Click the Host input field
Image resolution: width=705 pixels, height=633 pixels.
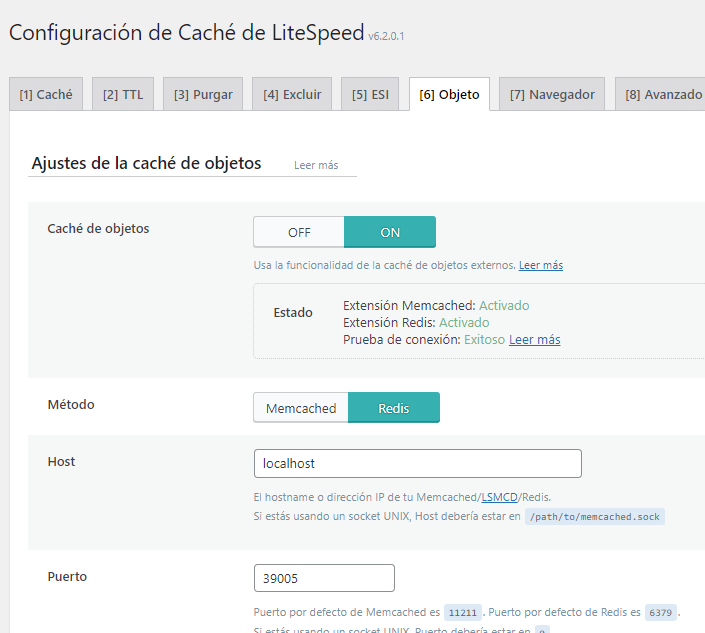(417, 464)
